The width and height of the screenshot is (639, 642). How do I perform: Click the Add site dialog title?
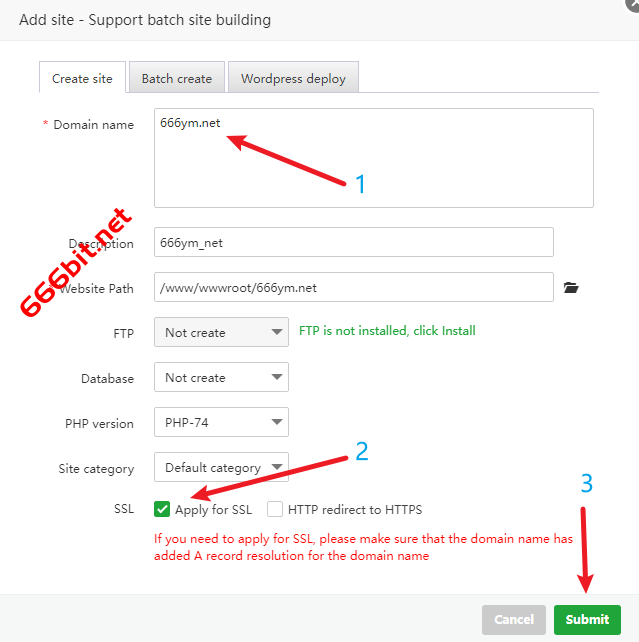pyautogui.click(x=145, y=20)
